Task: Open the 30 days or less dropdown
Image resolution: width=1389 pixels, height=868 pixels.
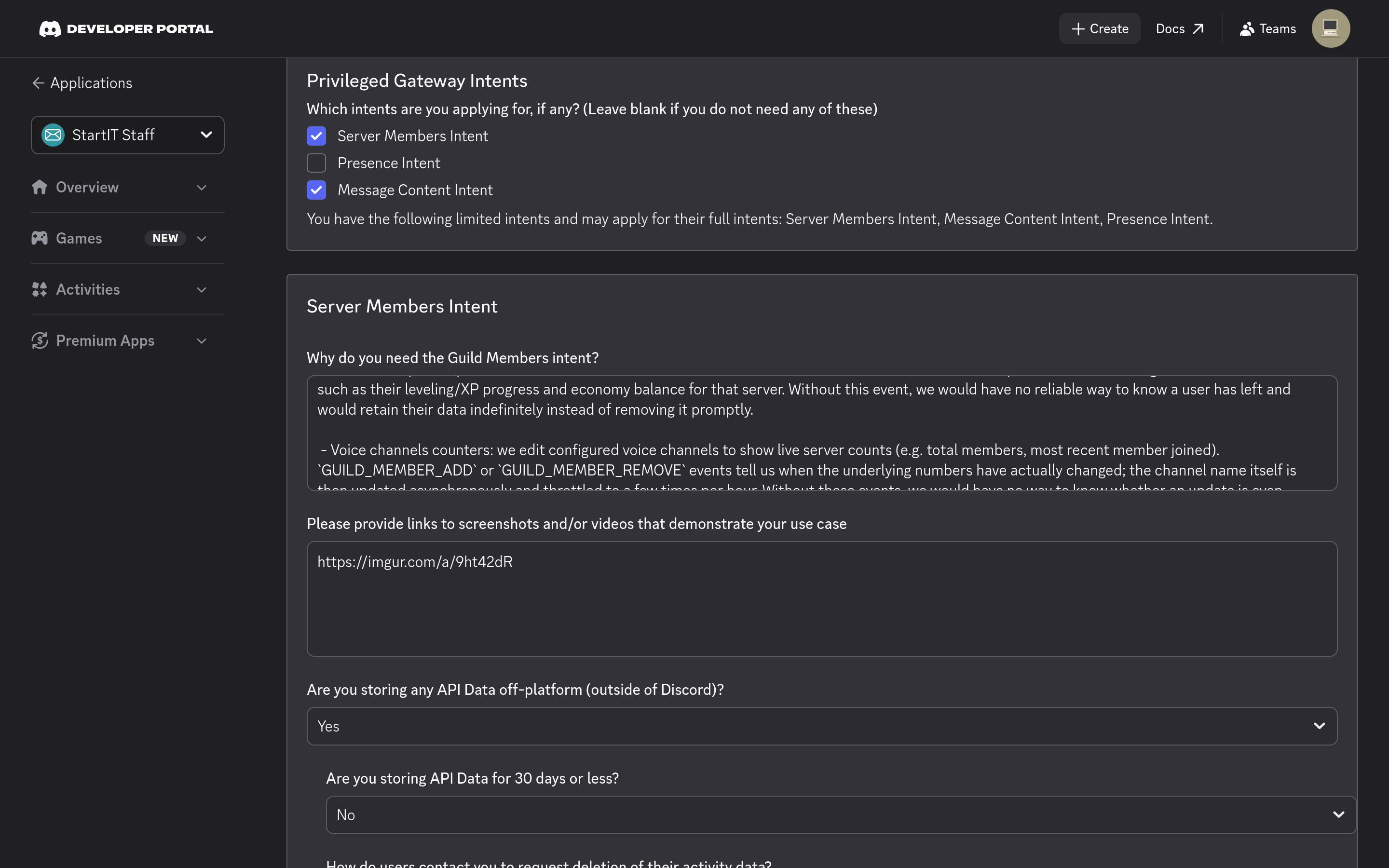Action: [841, 814]
